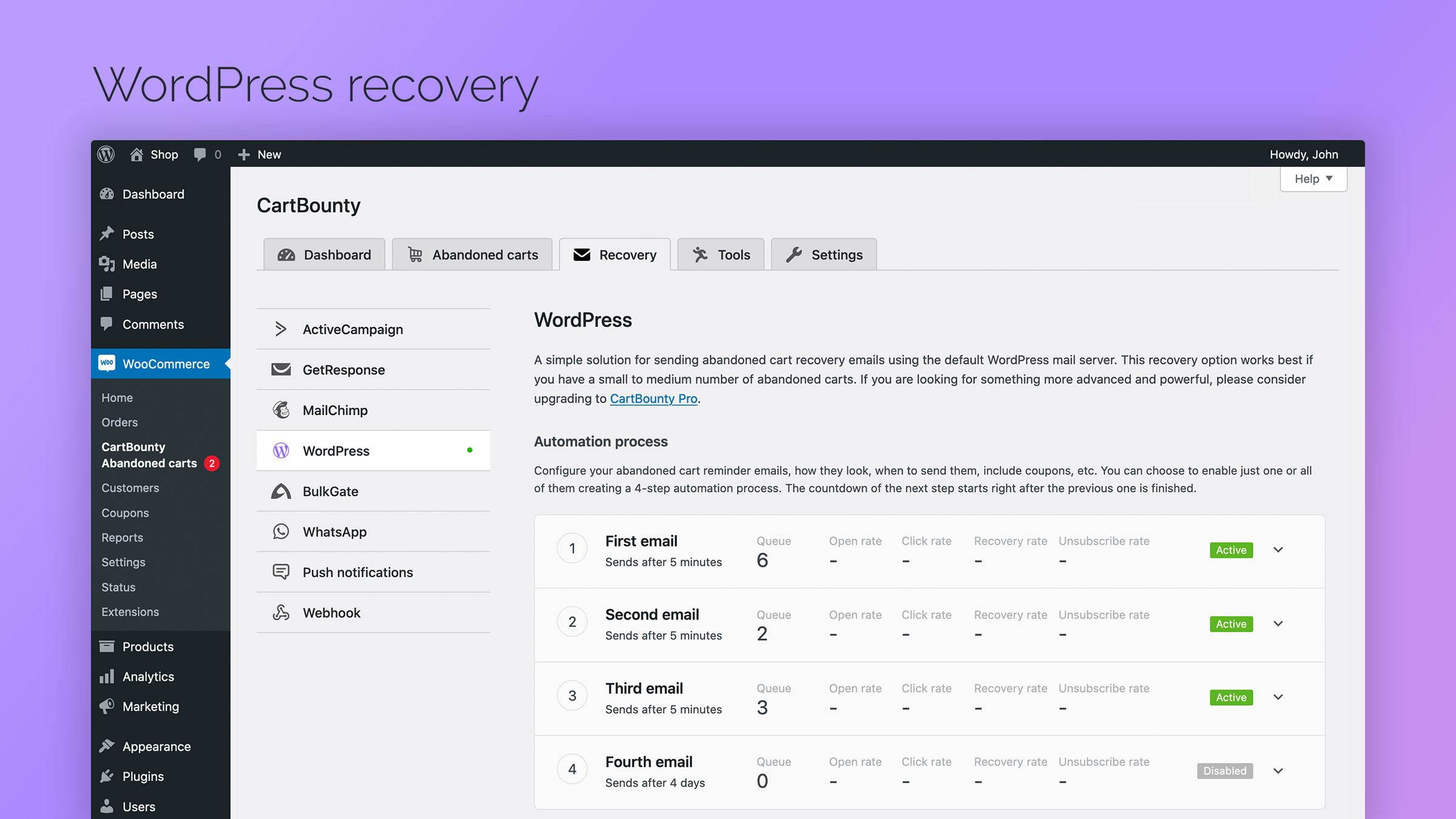Image resolution: width=1456 pixels, height=819 pixels.
Task: Expand the First email details chevron
Action: (1278, 550)
